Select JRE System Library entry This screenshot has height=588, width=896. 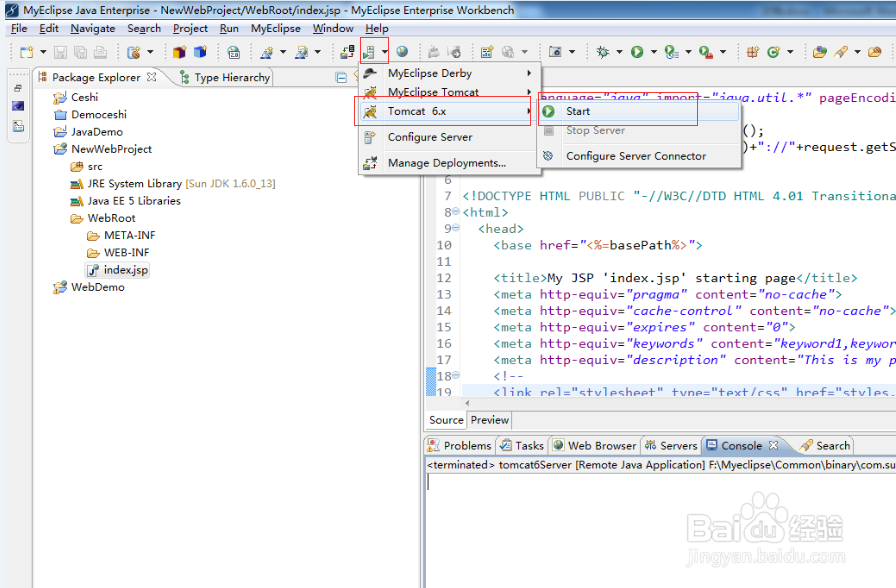coord(173,183)
